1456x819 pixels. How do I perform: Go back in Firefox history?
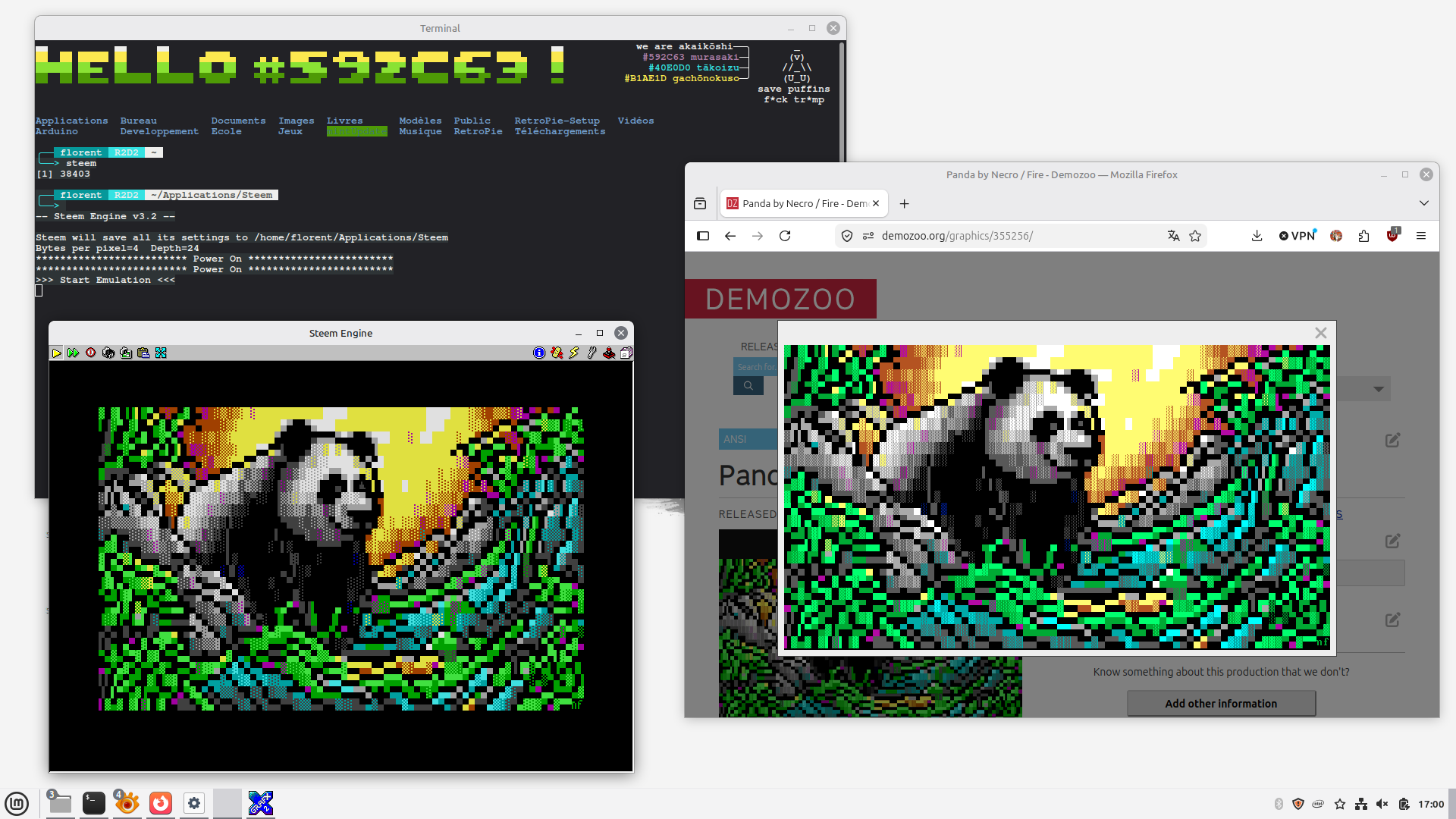coord(730,236)
